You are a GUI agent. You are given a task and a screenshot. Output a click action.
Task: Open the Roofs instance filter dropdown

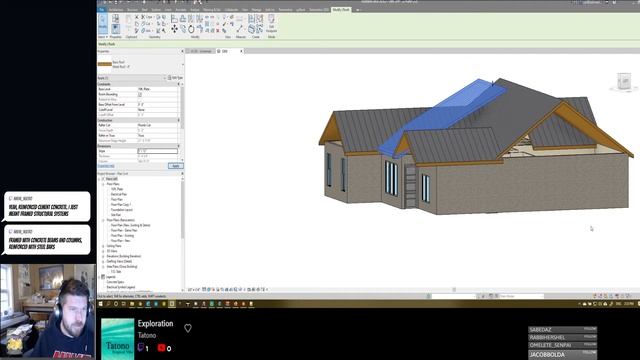(164, 78)
